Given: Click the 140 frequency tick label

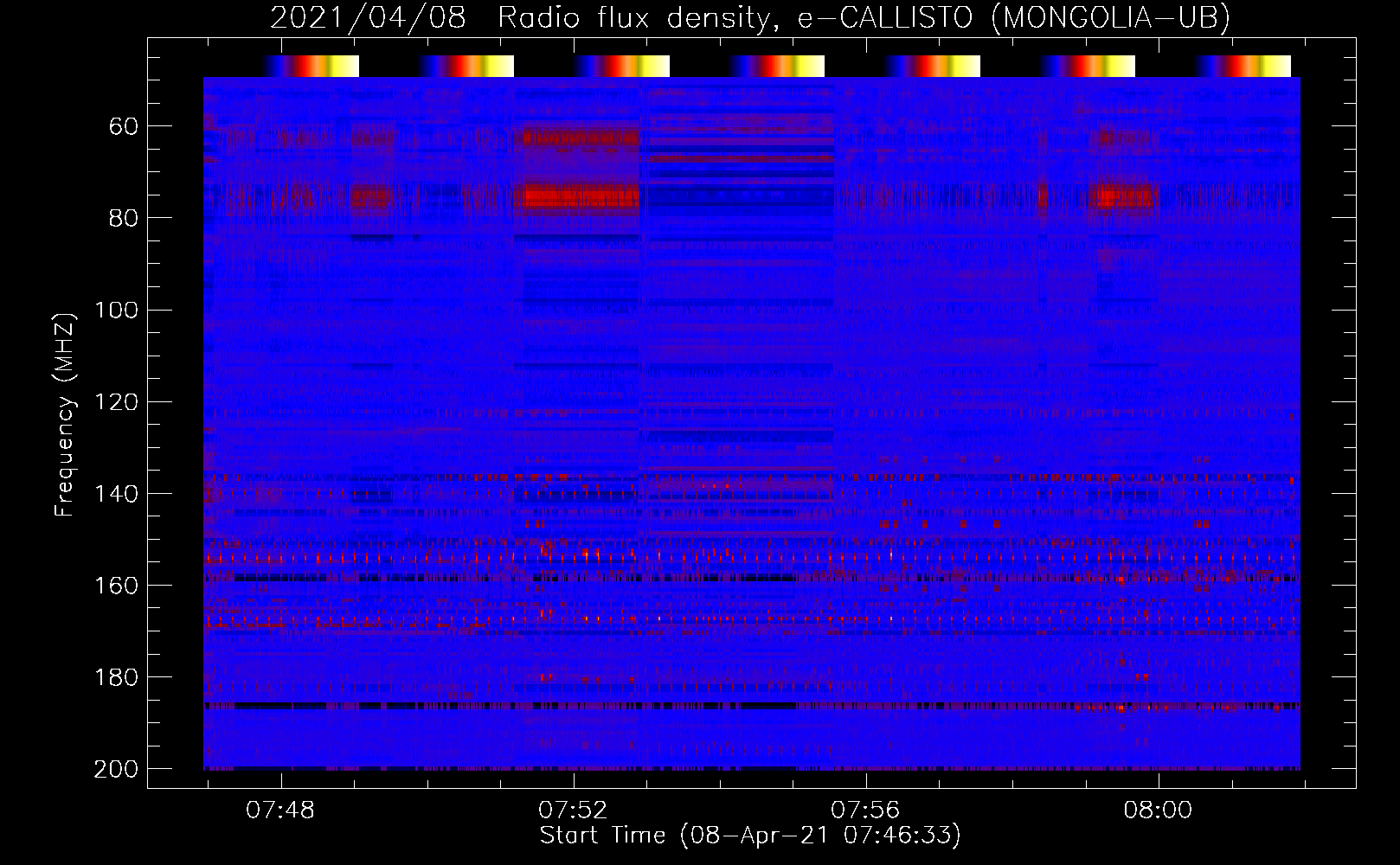Looking at the screenshot, I should [x=116, y=494].
